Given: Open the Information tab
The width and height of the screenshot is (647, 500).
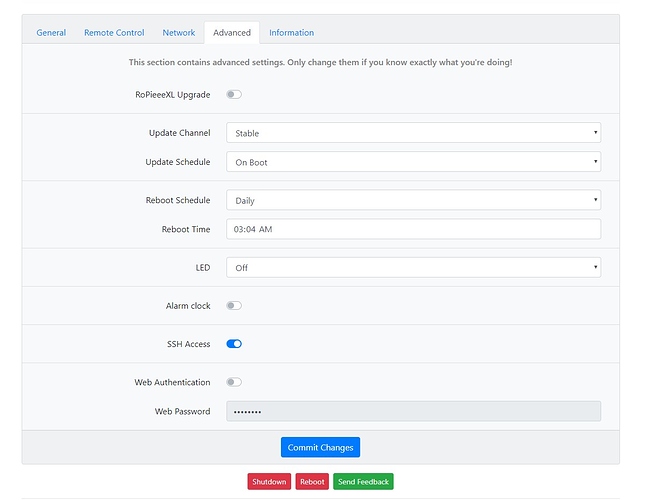Looking at the screenshot, I should click(x=291, y=33).
